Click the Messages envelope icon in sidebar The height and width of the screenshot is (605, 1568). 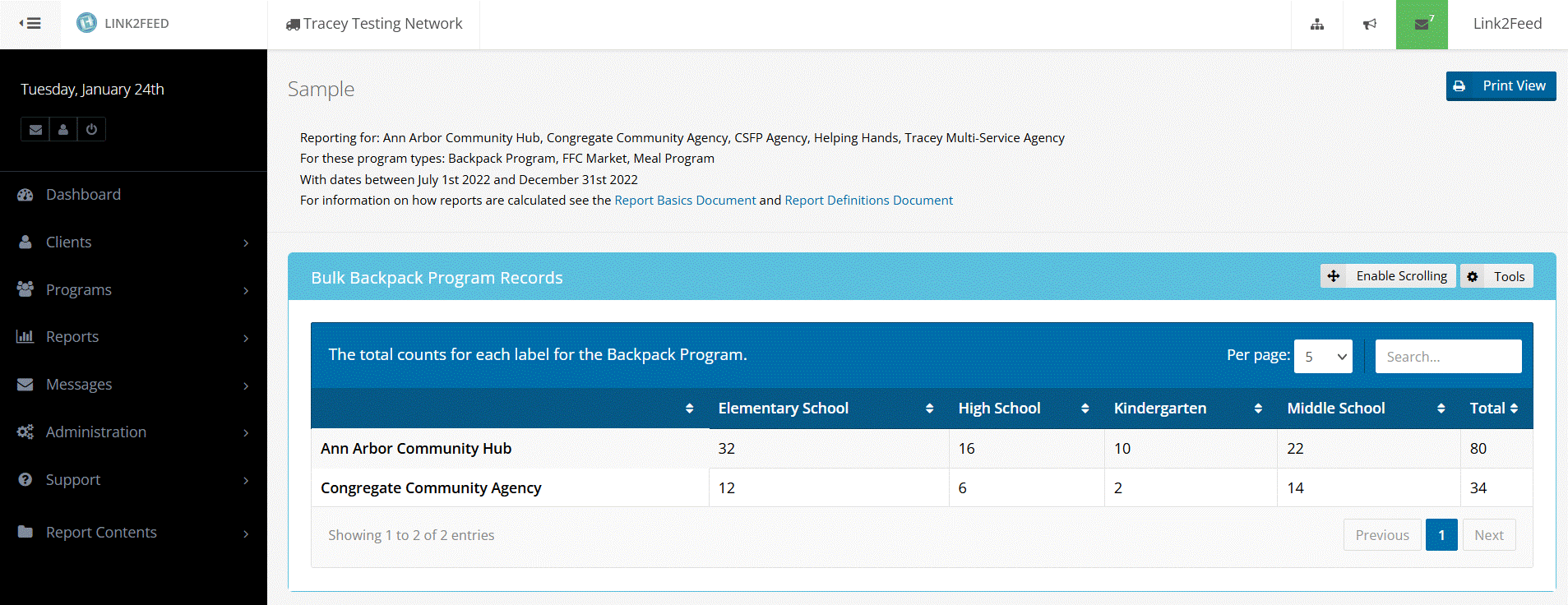click(x=25, y=384)
